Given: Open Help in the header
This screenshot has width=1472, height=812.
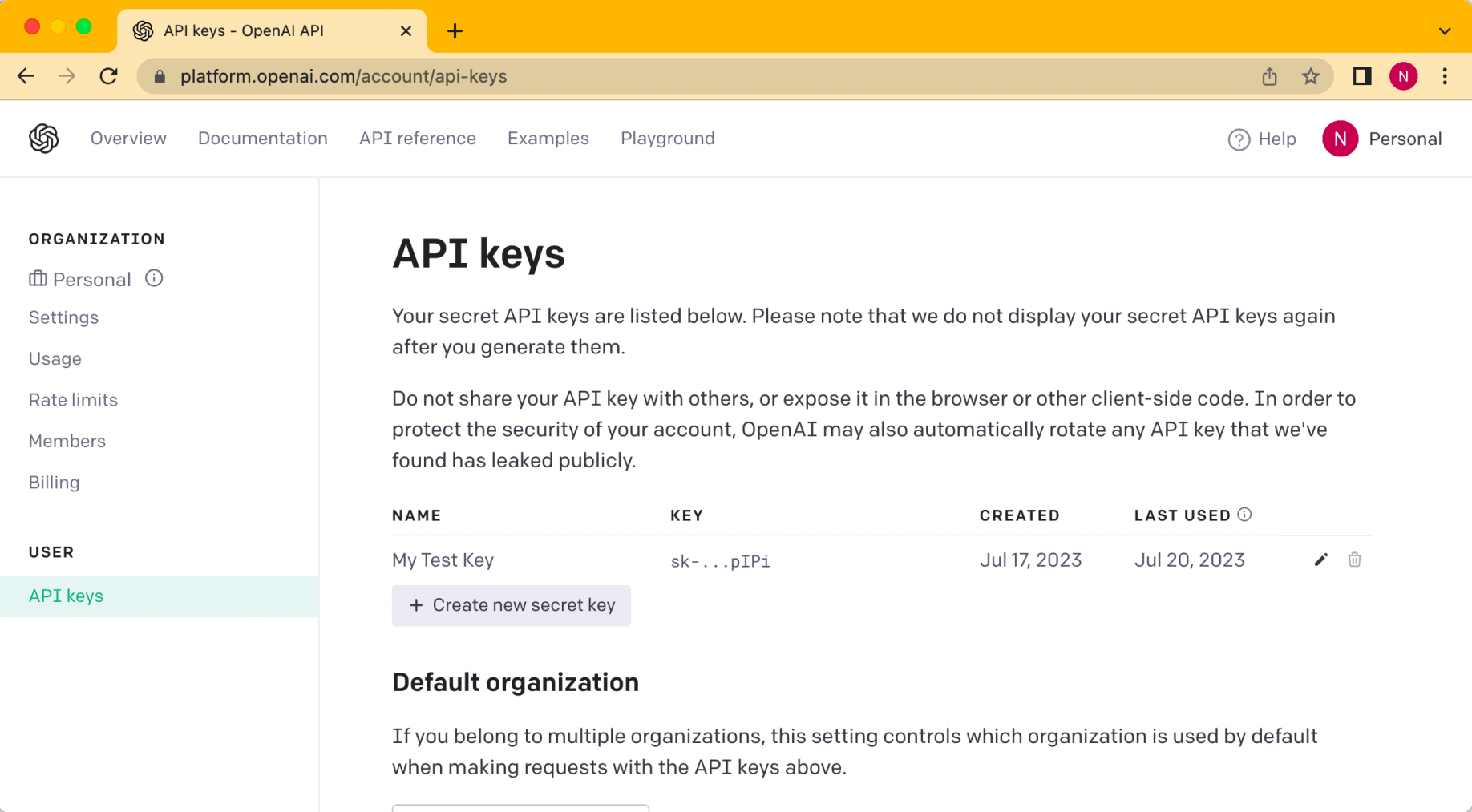Looking at the screenshot, I should click(1262, 139).
